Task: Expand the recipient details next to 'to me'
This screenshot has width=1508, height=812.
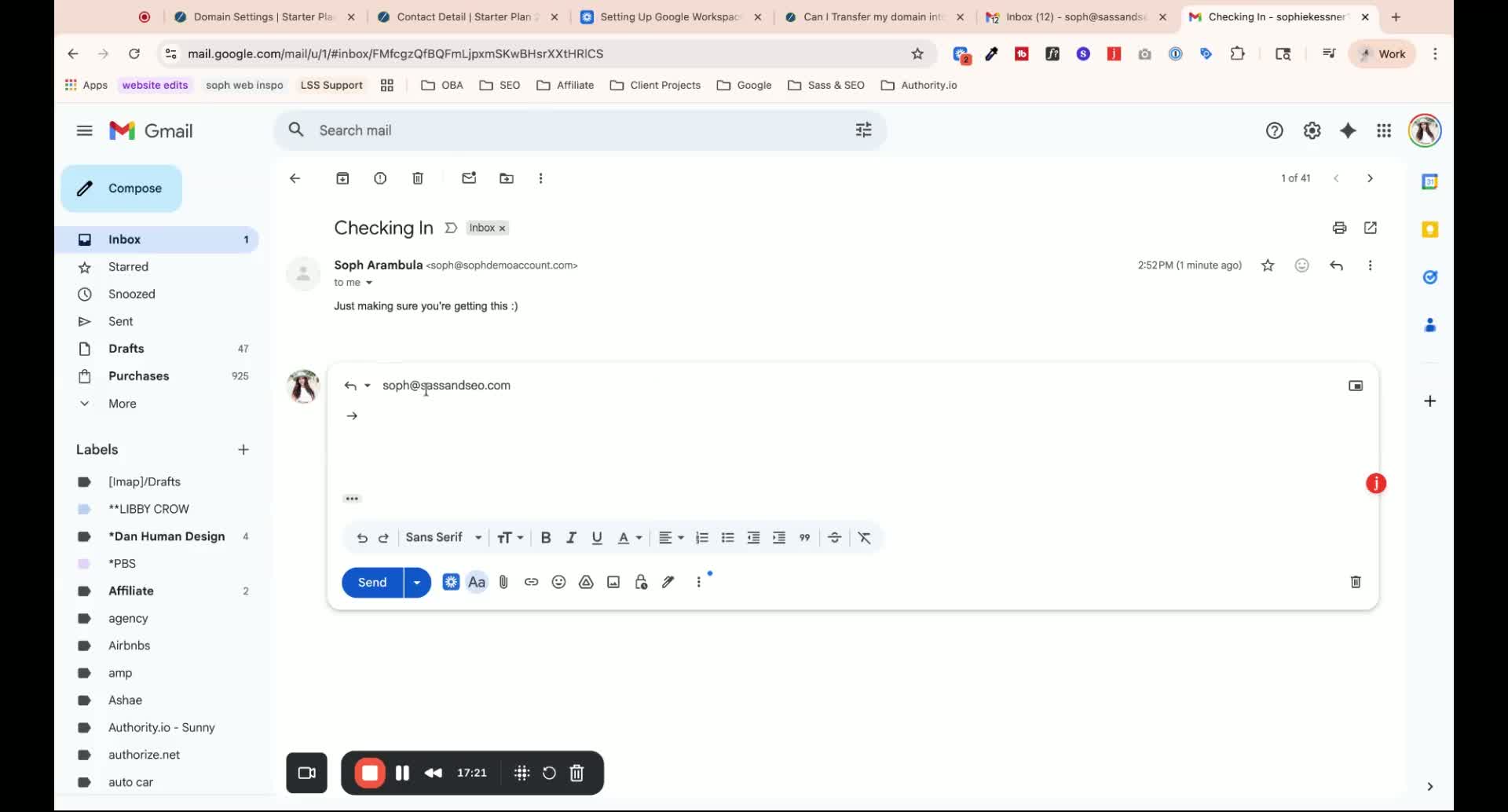Action: (x=368, y=283)
